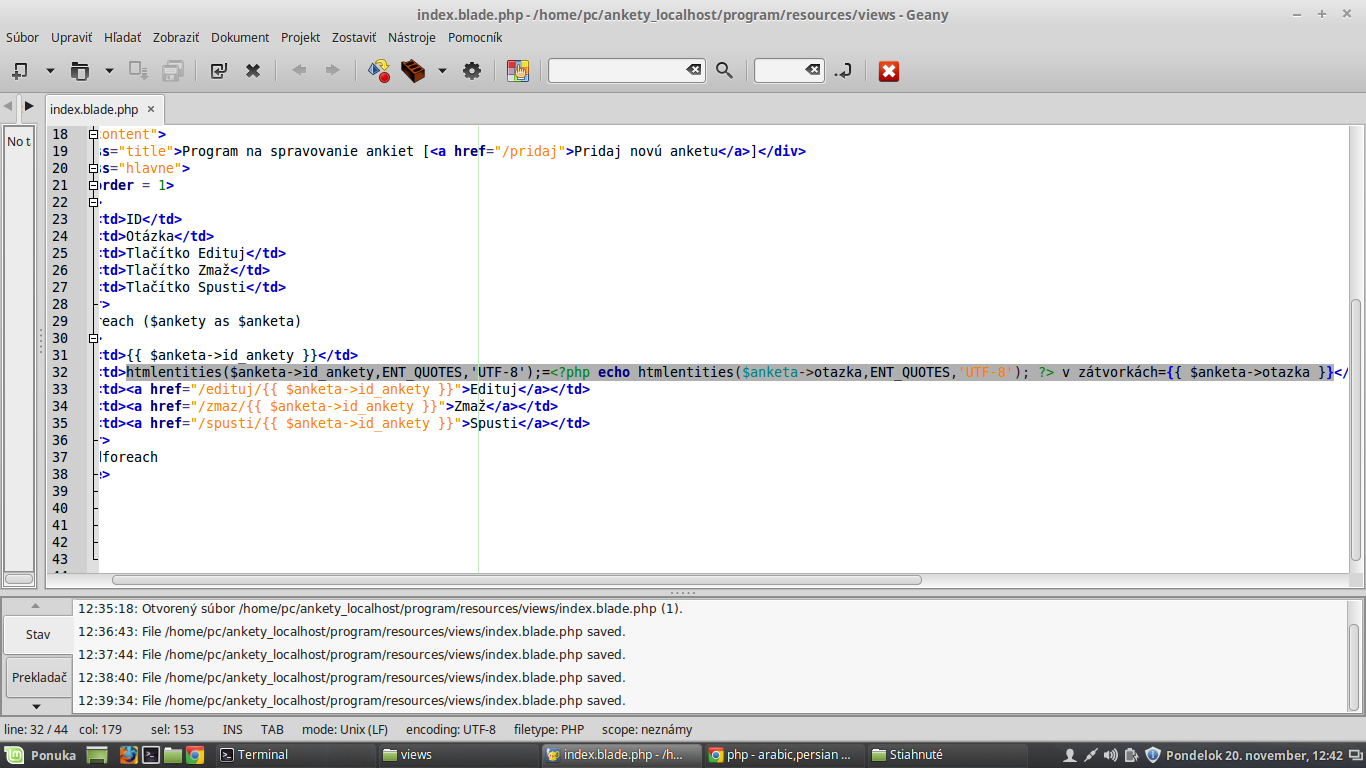Close the index.blade.php tab
The image size is (1366, 768).
[x=151, y=110]
